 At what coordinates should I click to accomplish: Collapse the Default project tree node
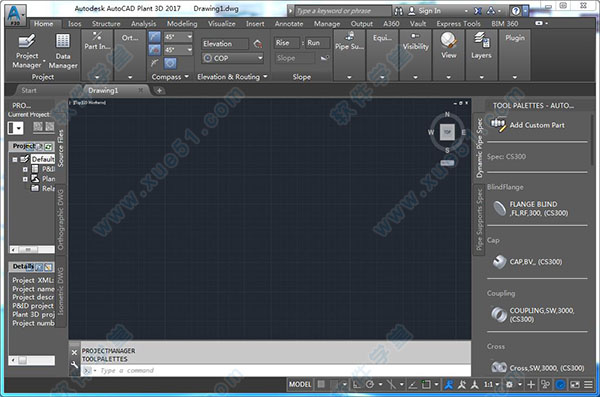coord(15,159)
